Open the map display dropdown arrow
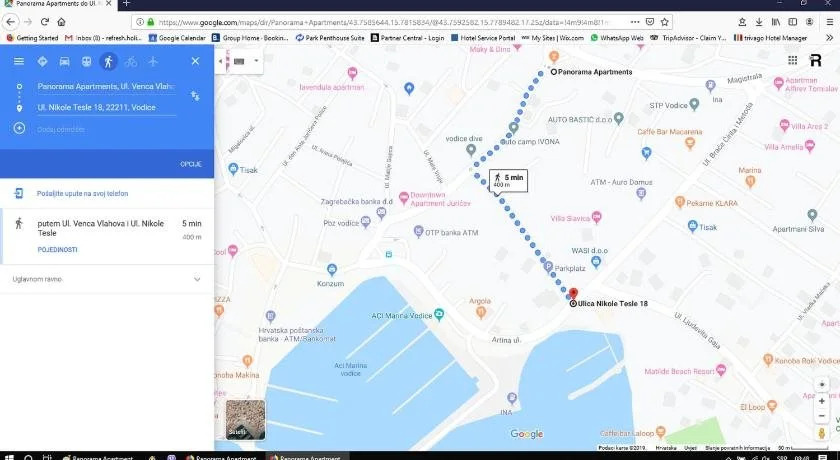 256,61
